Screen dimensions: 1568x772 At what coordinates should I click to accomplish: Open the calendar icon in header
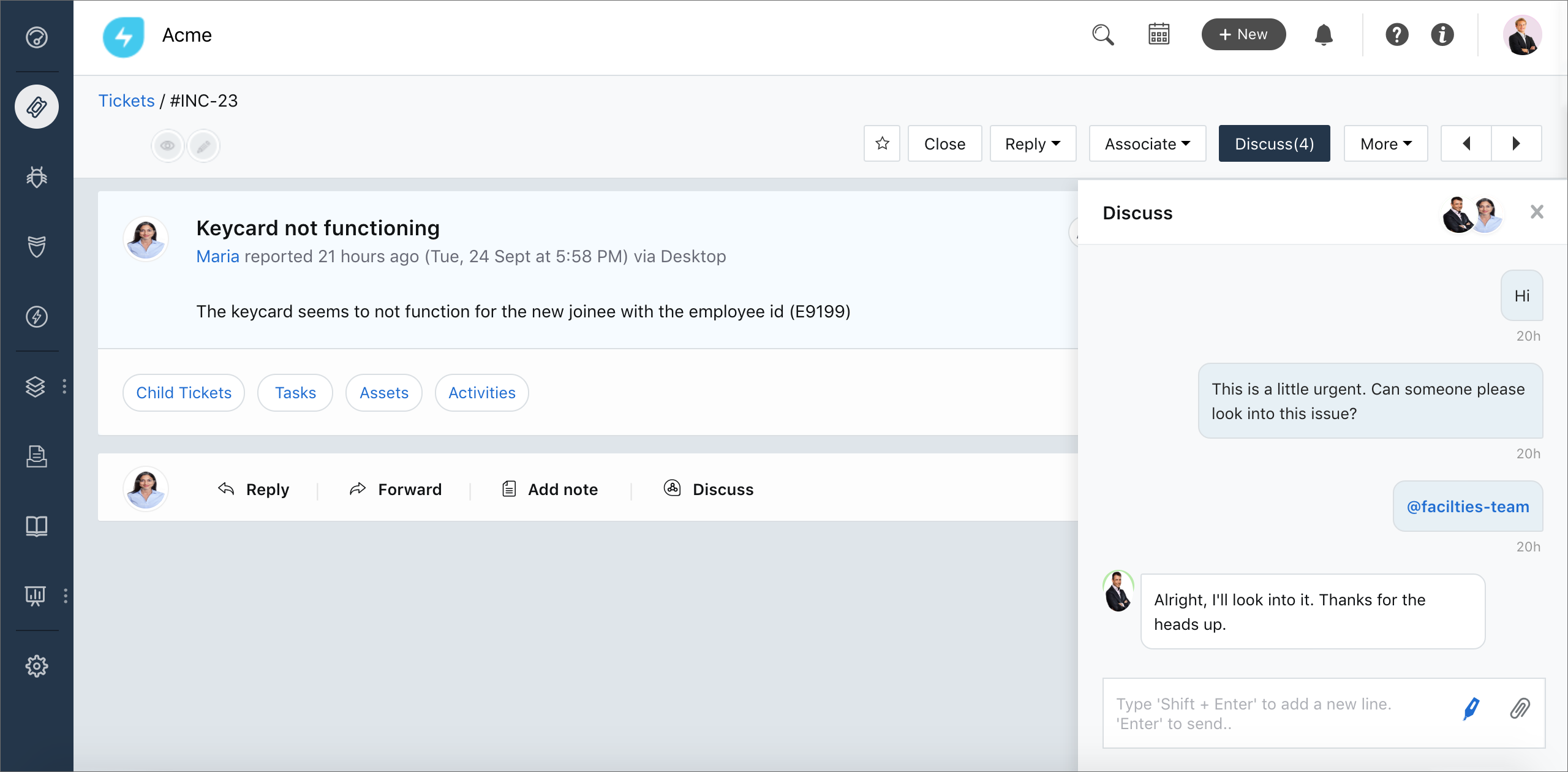1159,34
